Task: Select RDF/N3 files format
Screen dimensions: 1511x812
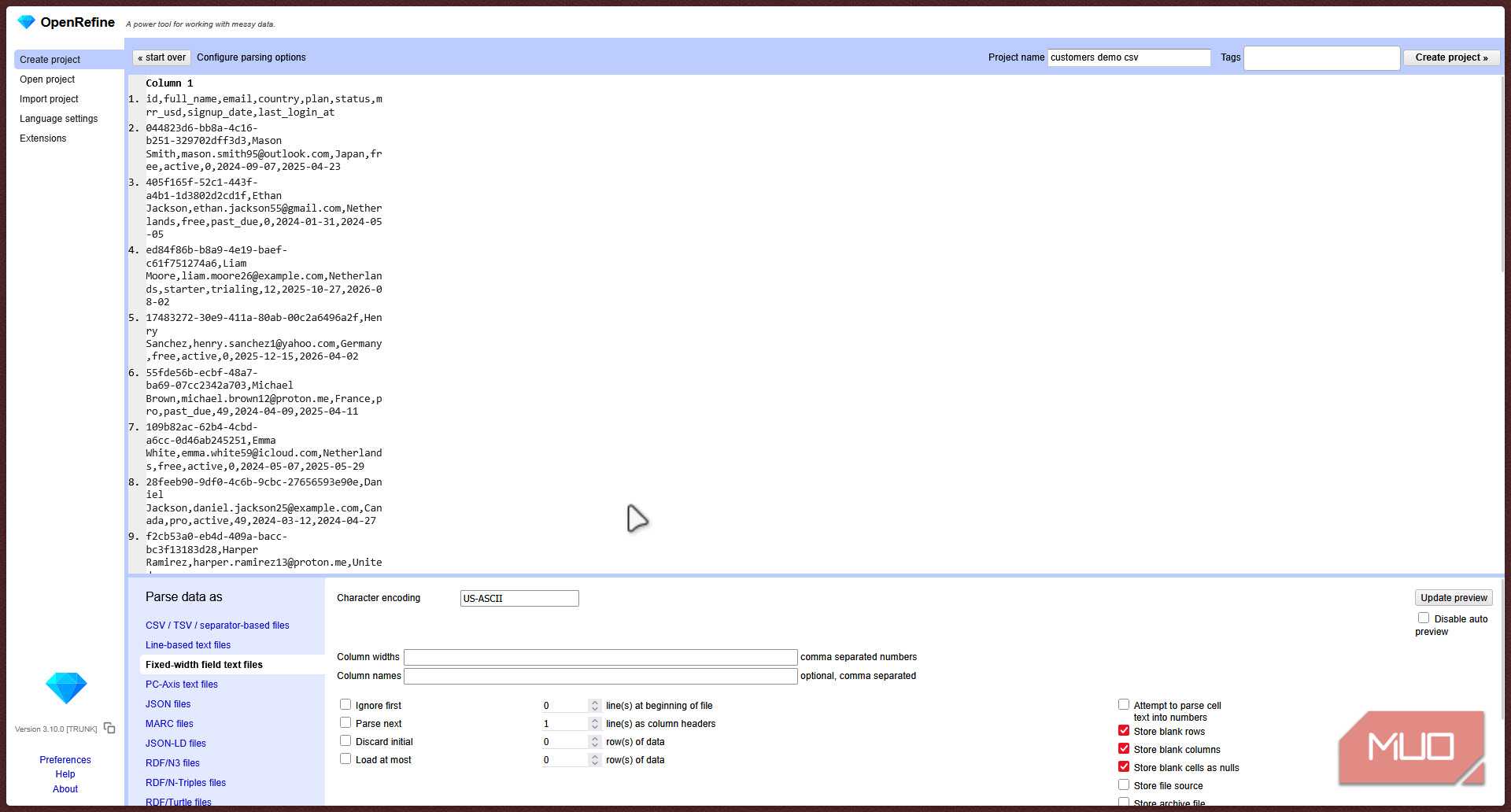Action: [x=172, y=763]
